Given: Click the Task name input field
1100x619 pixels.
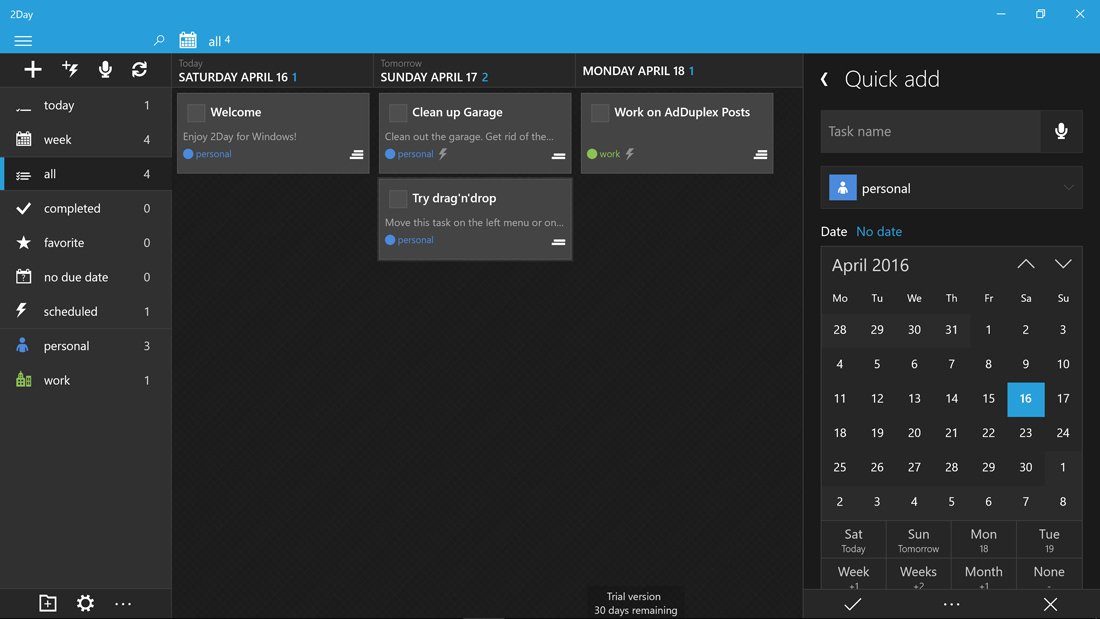Looking at the screenshot, I should coord(930,131).
